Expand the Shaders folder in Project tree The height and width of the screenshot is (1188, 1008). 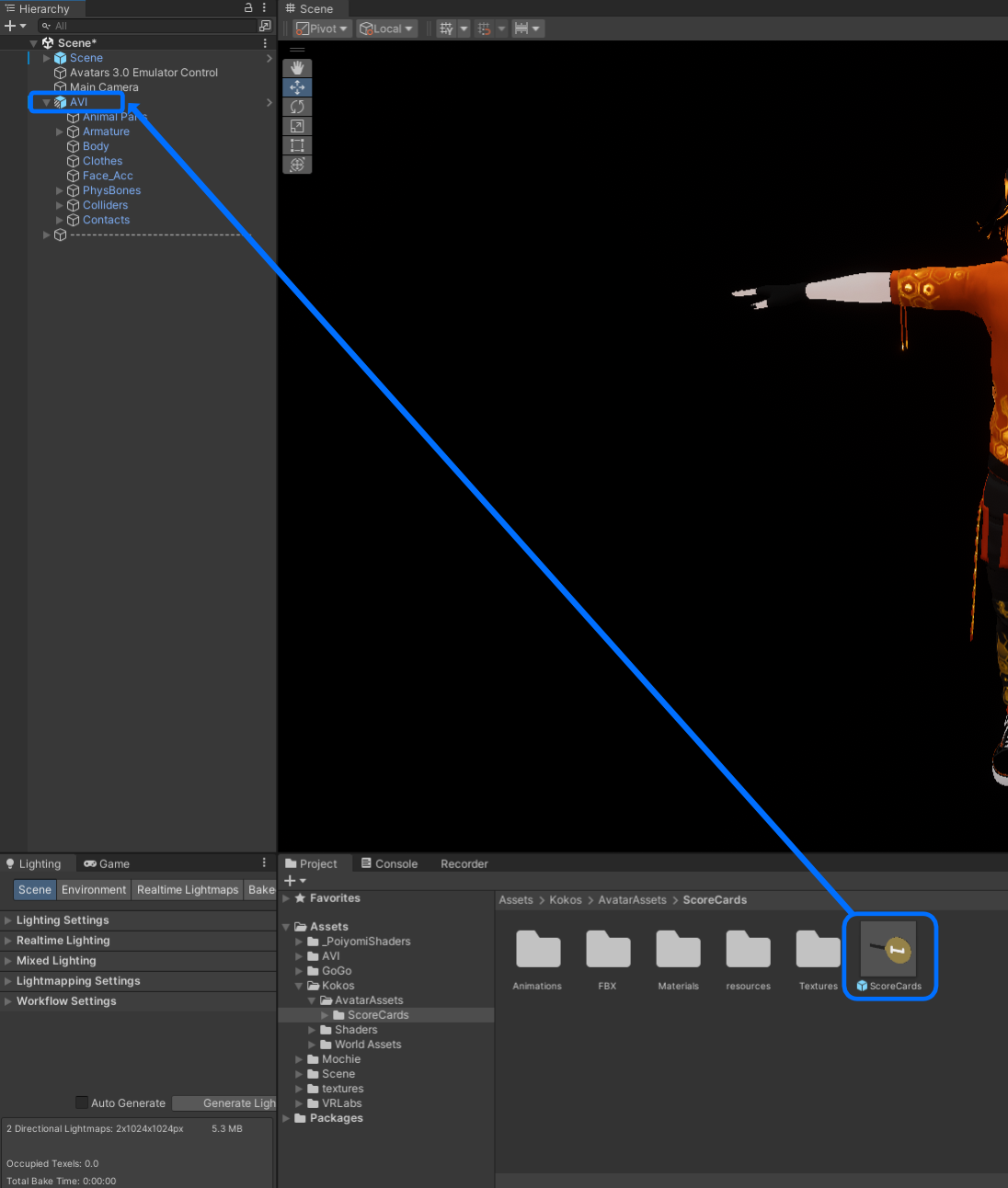click(x=312, y=1030)
